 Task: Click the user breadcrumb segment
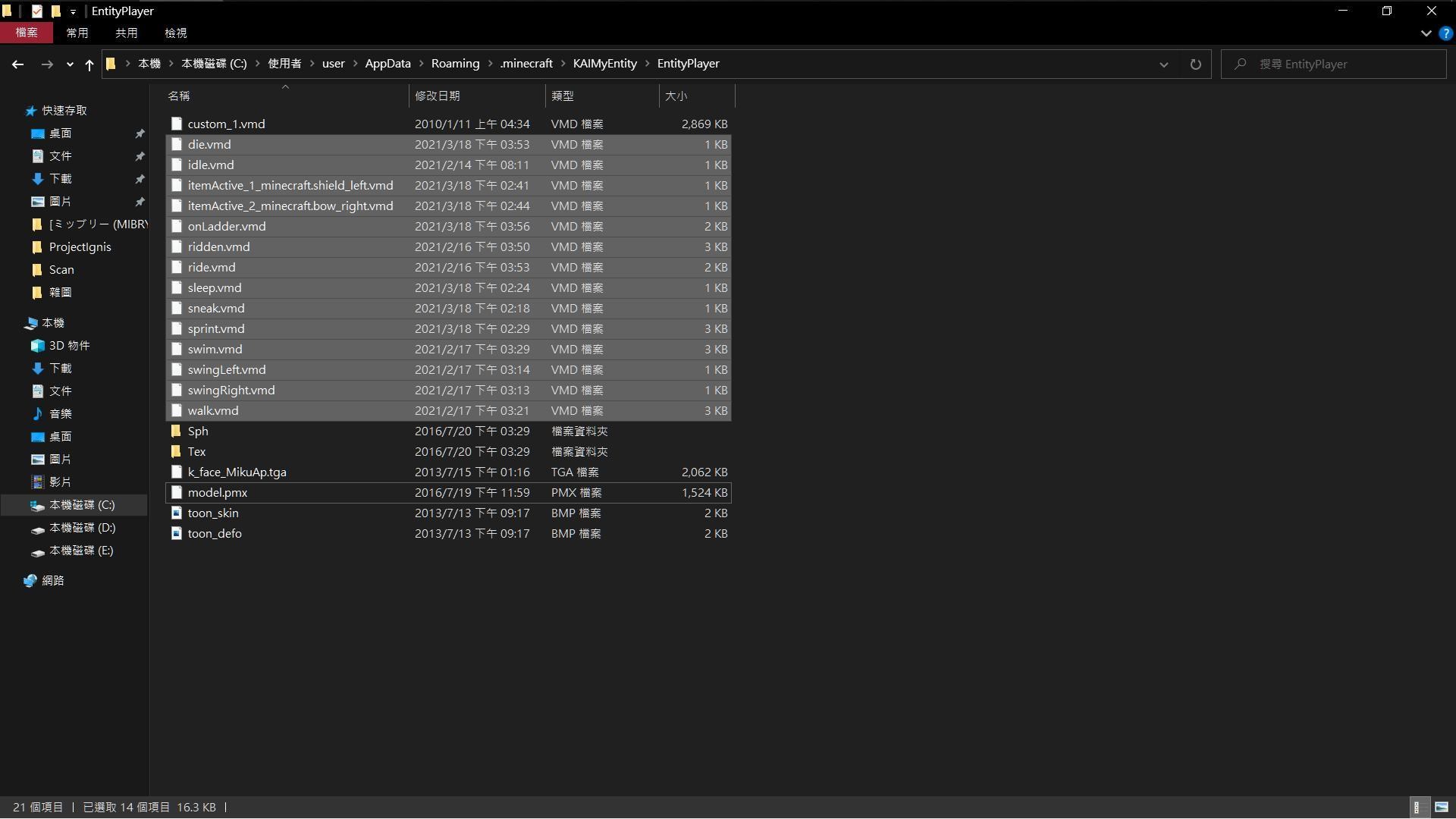334,64
